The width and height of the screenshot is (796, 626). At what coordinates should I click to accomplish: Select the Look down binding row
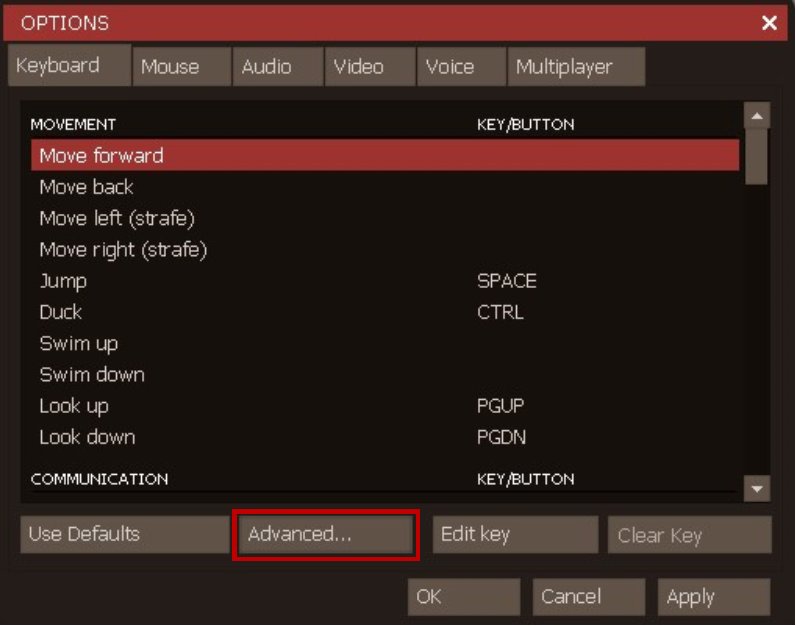click(385, 437)
